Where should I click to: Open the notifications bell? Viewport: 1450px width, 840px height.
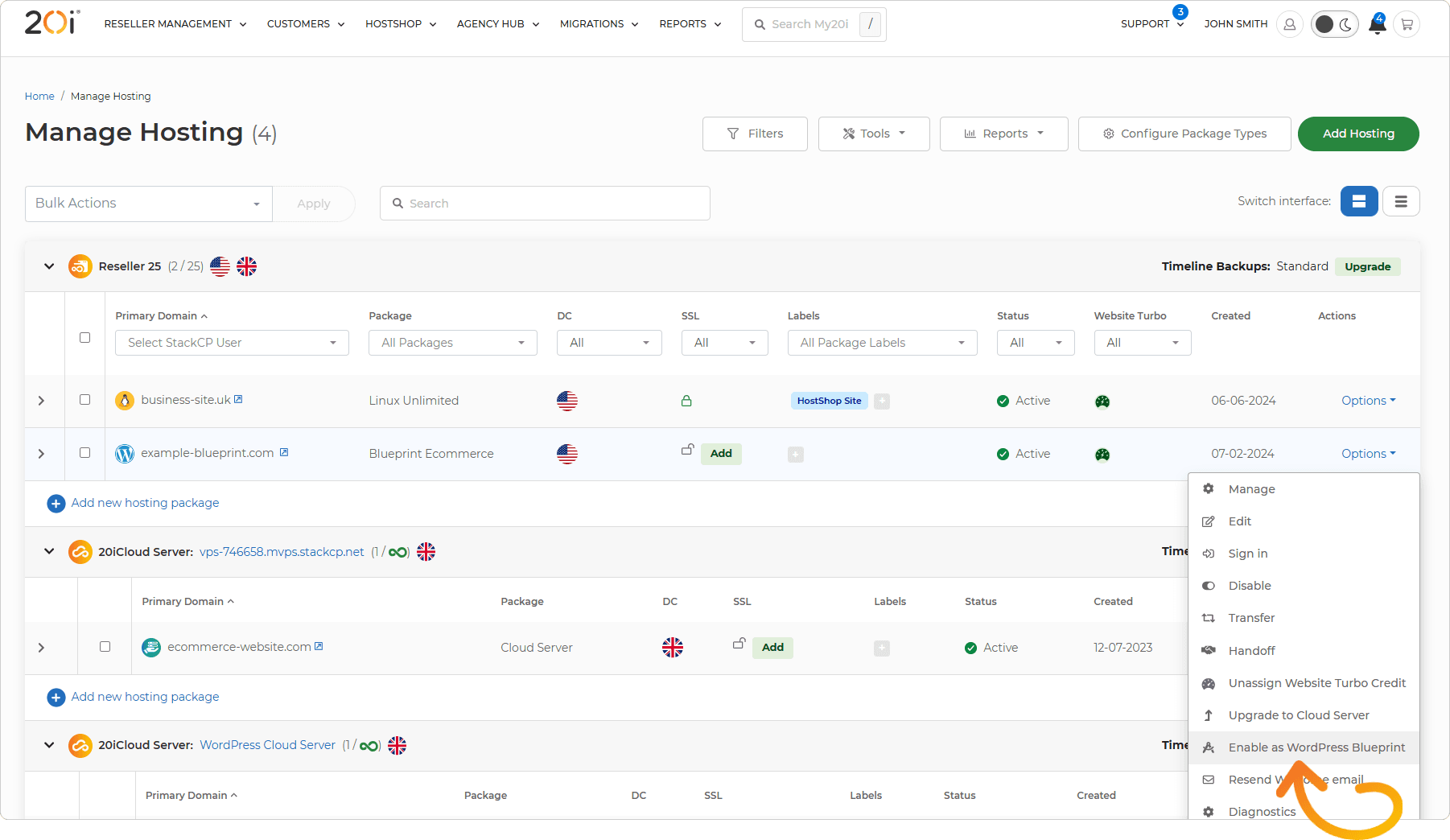tap(1378, 24)
